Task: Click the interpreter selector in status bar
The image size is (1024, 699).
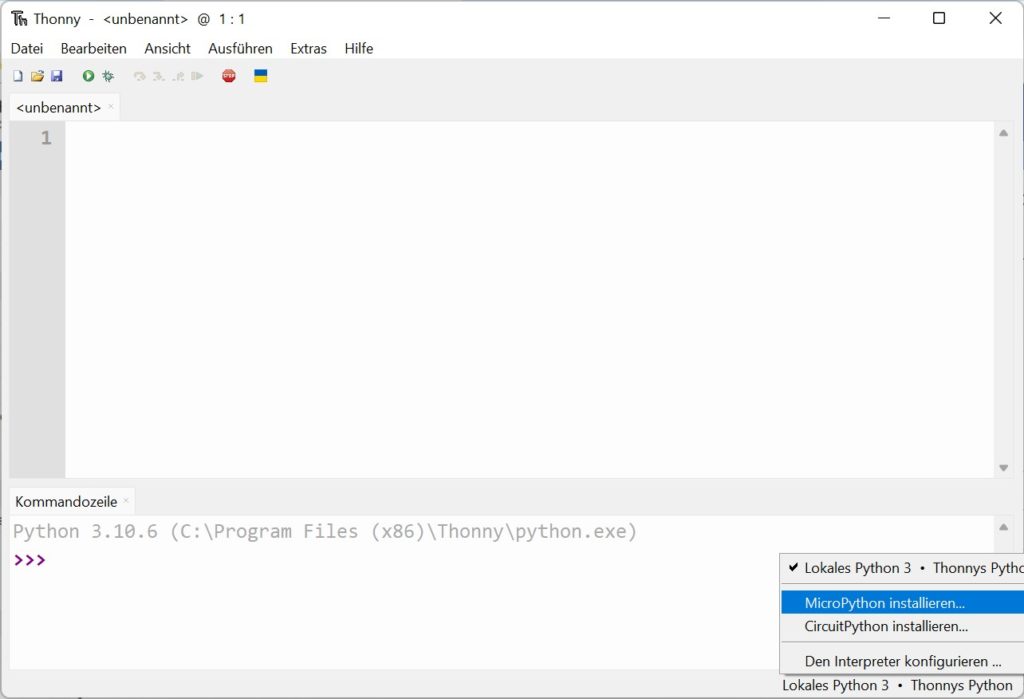Action: [897, 685]
